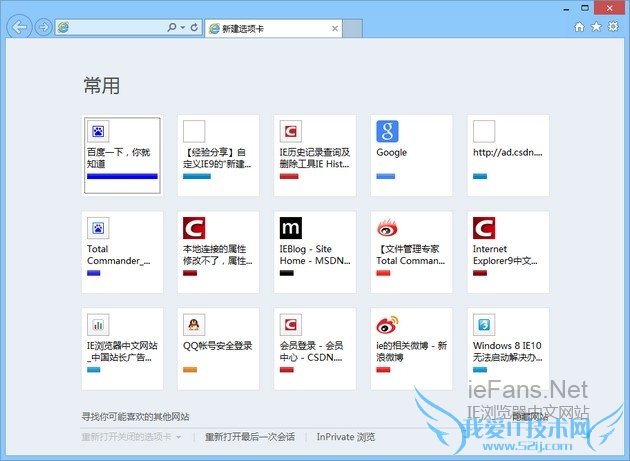Viewport: 630px width, 461px height.
Task: Start InPrivate 浏览
Action: point(346,437)
